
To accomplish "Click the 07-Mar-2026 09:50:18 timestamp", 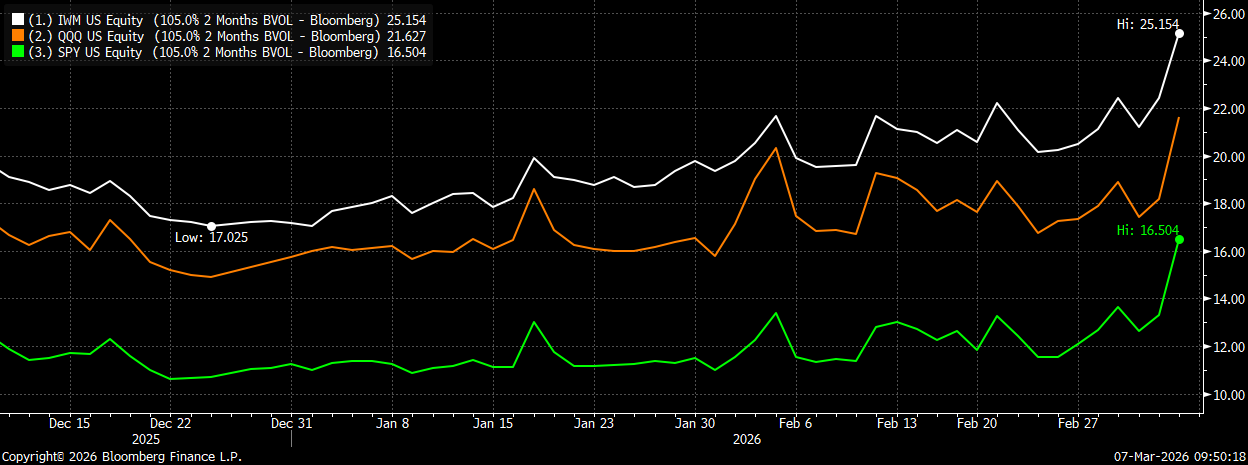I will tap(1181, 456).
